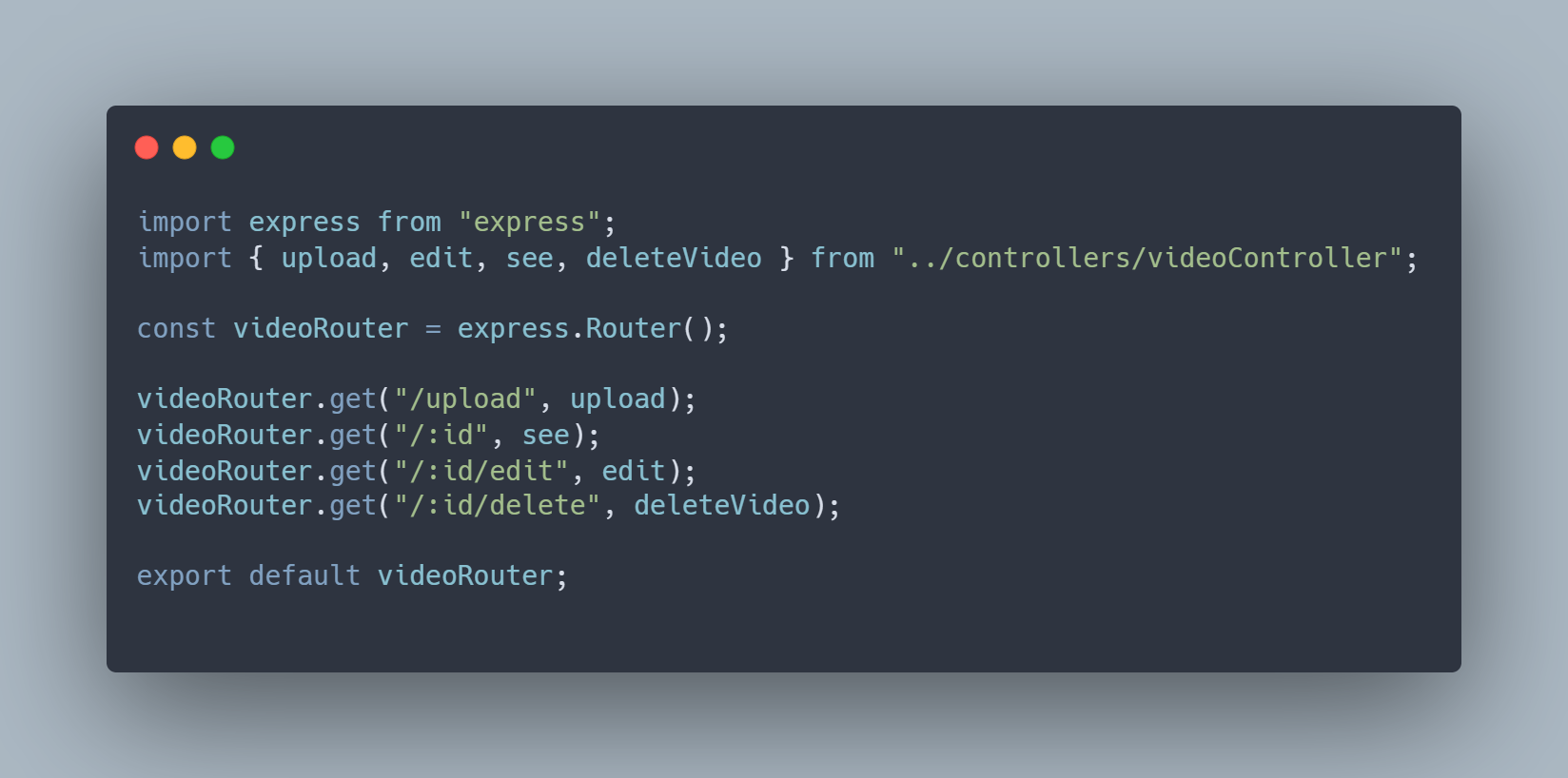1568x778 pixels.
Task: Click the edit handler in third route
Action: click(634, 471)
